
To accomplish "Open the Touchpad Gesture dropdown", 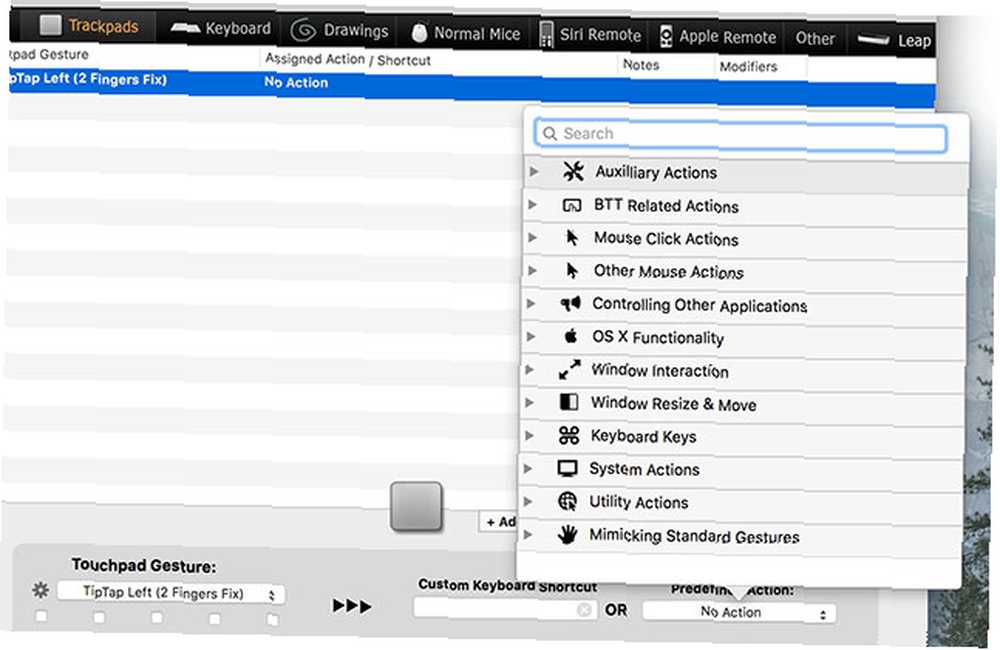I will pyautogui.click(x=171, y=593).
